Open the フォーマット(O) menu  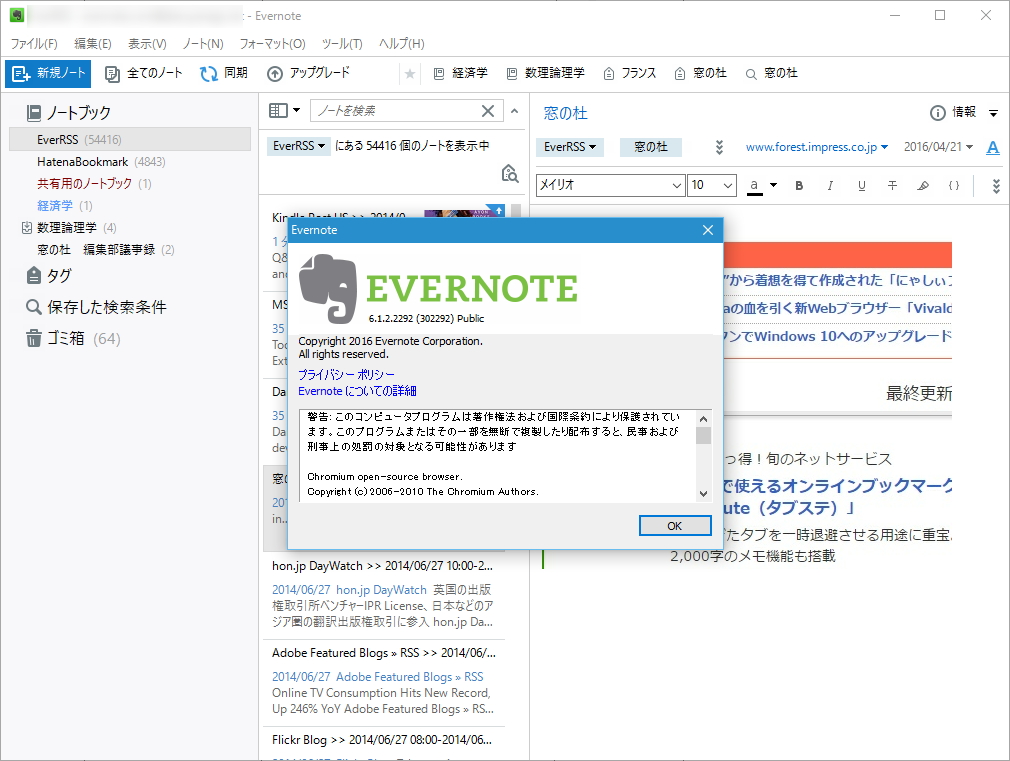pyautogui.click(x=272, y=44)
